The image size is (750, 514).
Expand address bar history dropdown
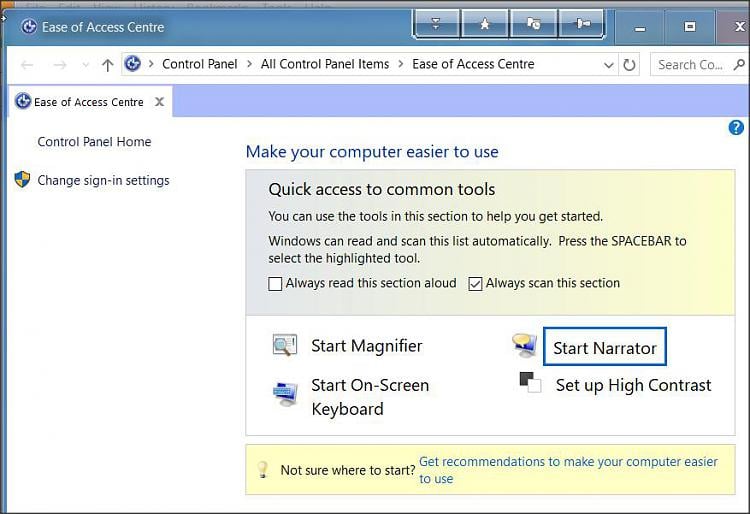pyautogui.click(x=608, y=65)
